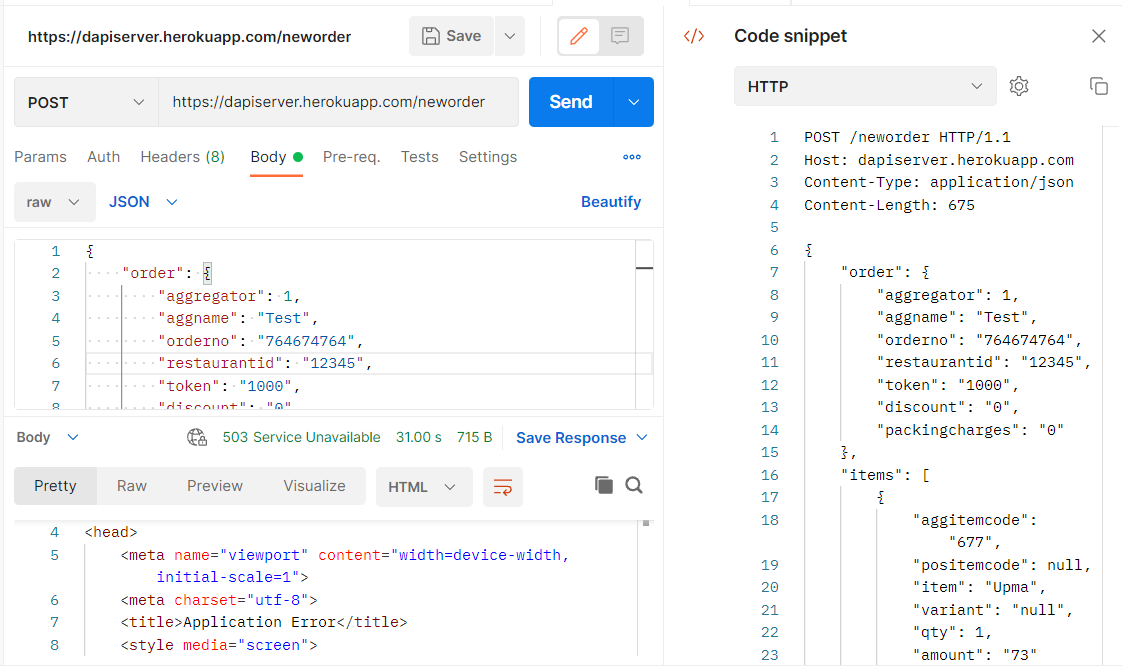1122x667 pixels.
Task: Open code snippet settings gear
Action: [x=1019, y=86]
